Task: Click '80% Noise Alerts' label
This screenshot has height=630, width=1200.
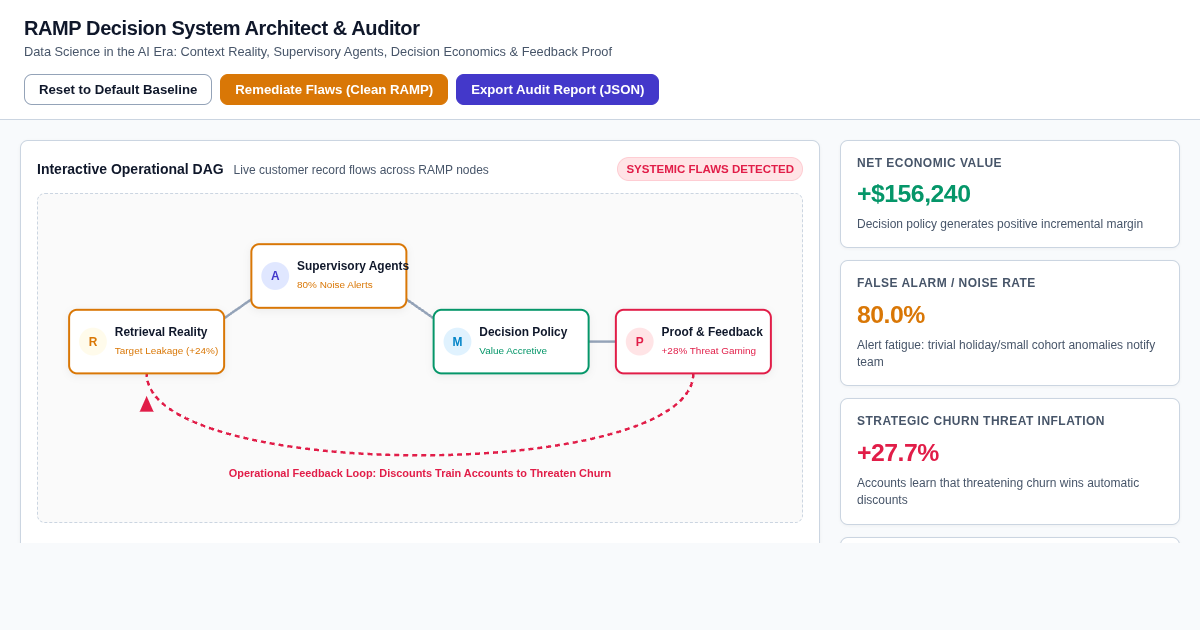Action: pos(335,285)
